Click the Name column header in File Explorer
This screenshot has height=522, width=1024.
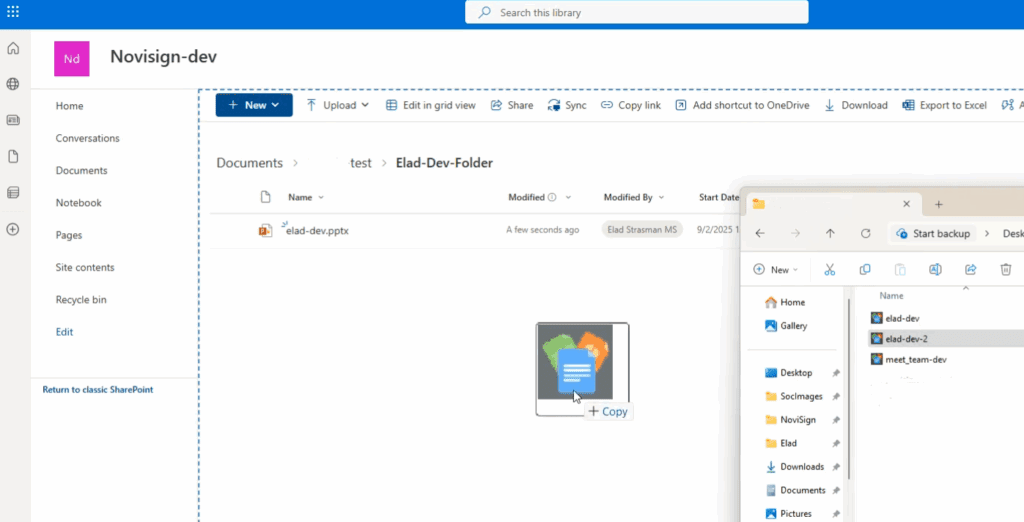pyautogui.click(x=891, y=296)
